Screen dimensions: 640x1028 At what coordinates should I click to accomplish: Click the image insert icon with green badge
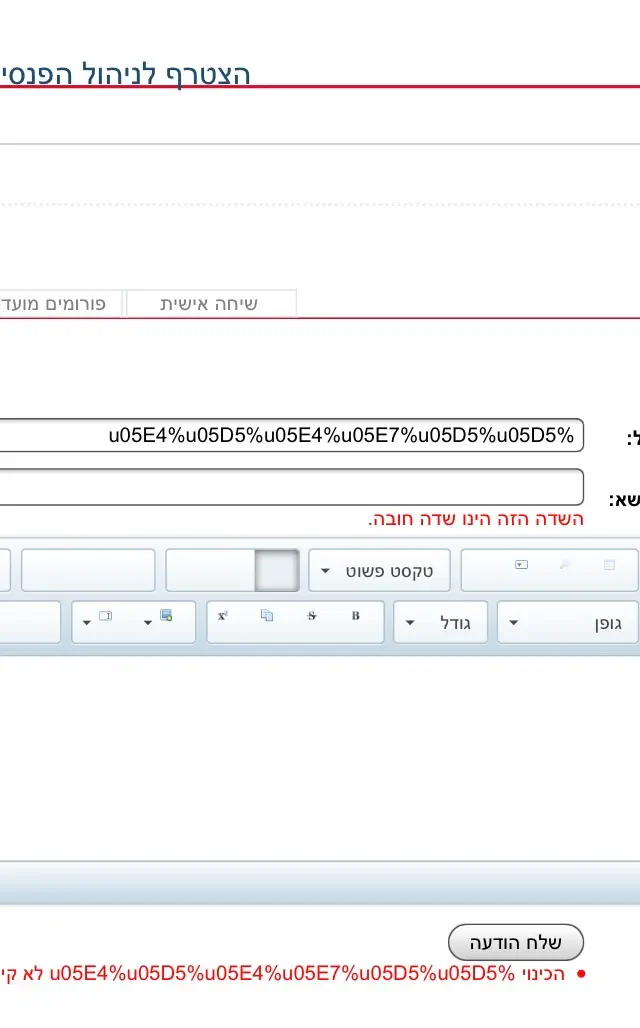point(166,616)
